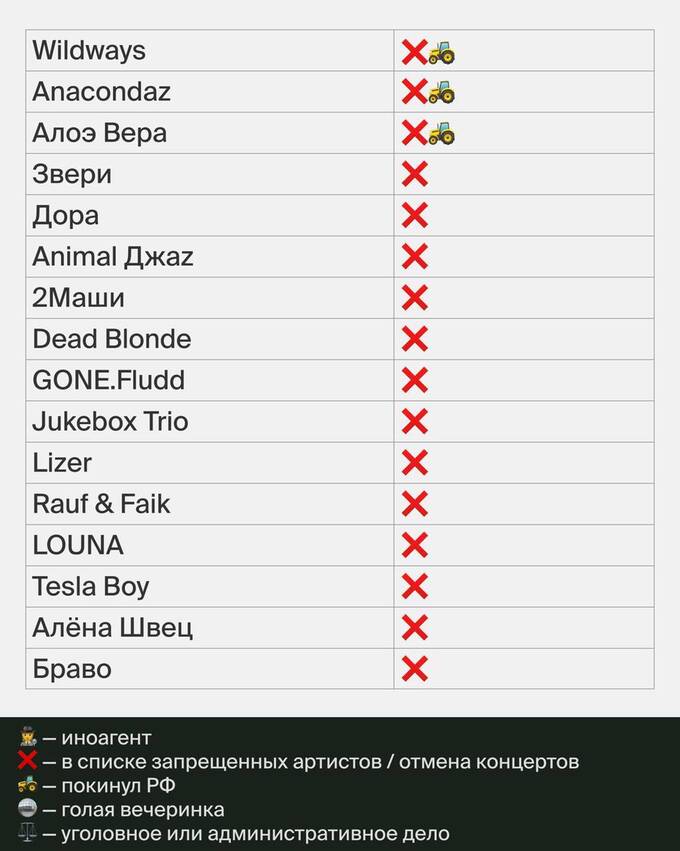Viewport: 680px width, 851px height.
Task: Select the Rauf & Faik name
Action: (101, 504)
